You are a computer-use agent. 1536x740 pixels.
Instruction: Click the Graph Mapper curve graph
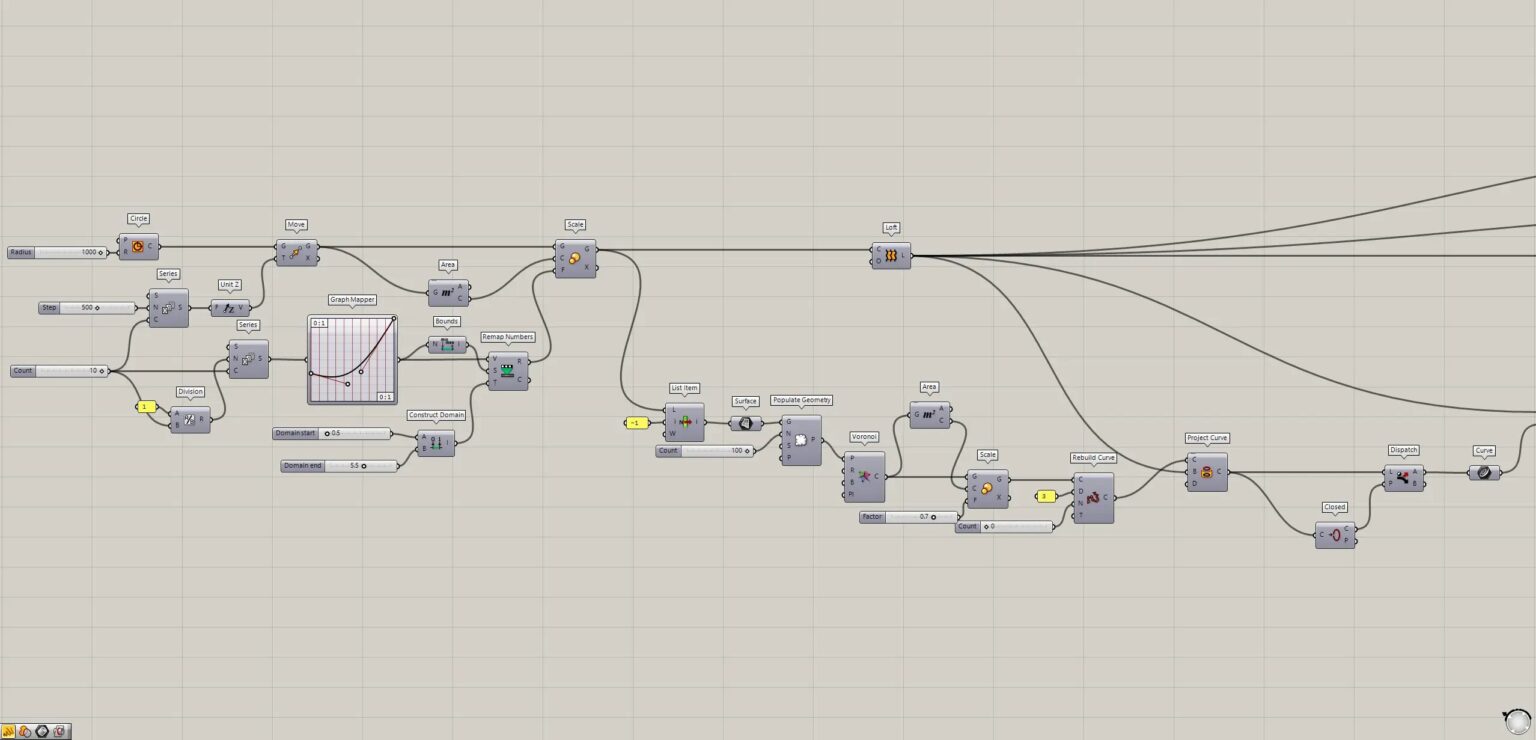[352, 360]
